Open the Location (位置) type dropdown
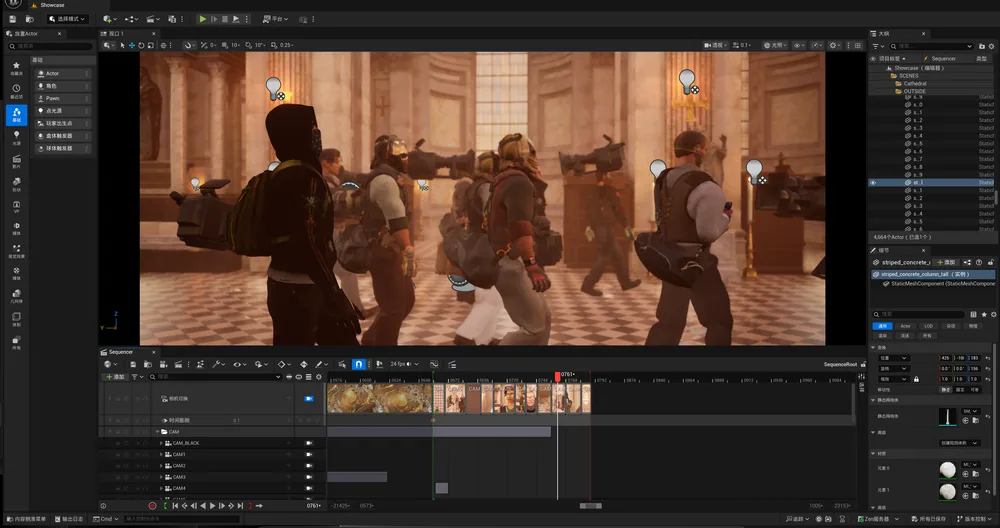Viewport: 1000px width, 528px height. (x=893, y=358)
